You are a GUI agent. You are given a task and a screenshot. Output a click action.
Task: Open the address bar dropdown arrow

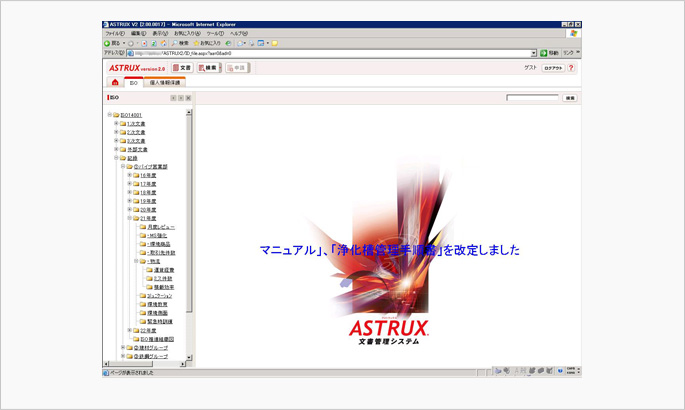[x=533, y=53]
